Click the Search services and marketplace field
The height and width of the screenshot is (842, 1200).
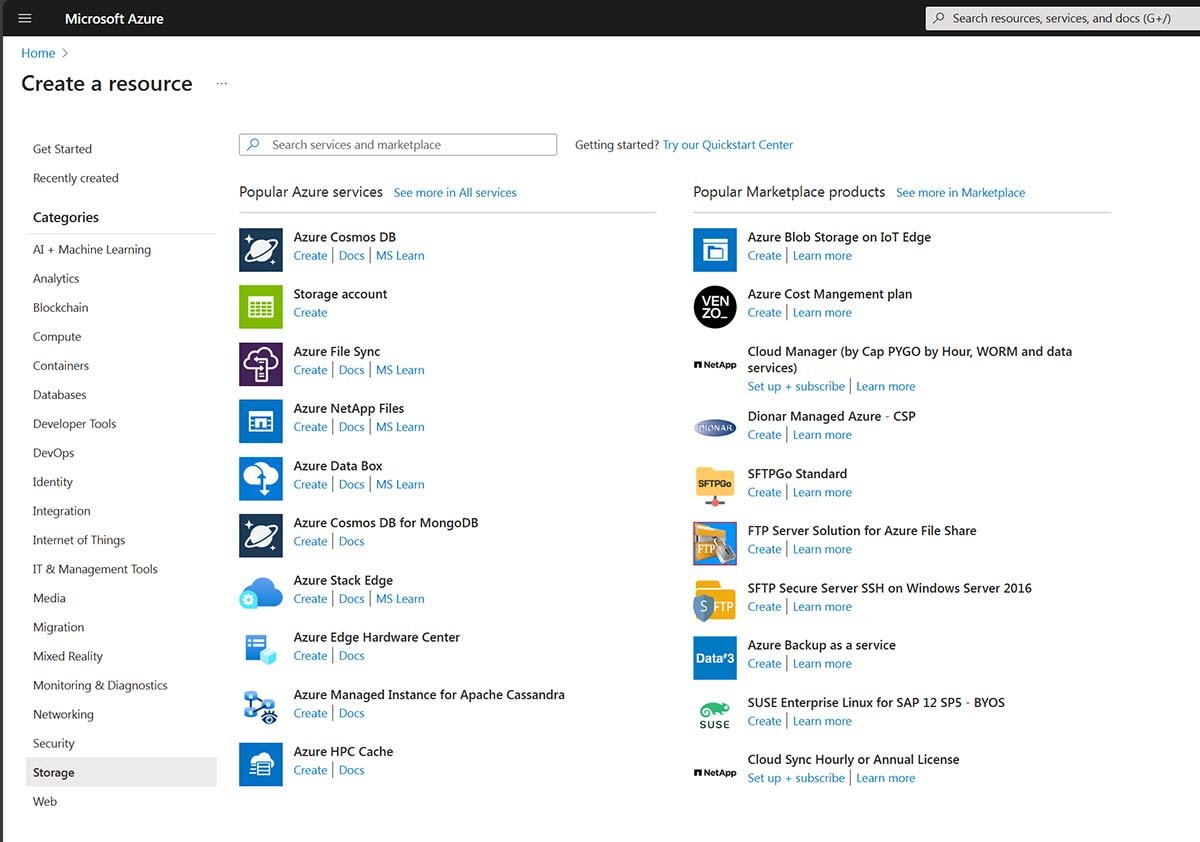(x=397, y=144)
